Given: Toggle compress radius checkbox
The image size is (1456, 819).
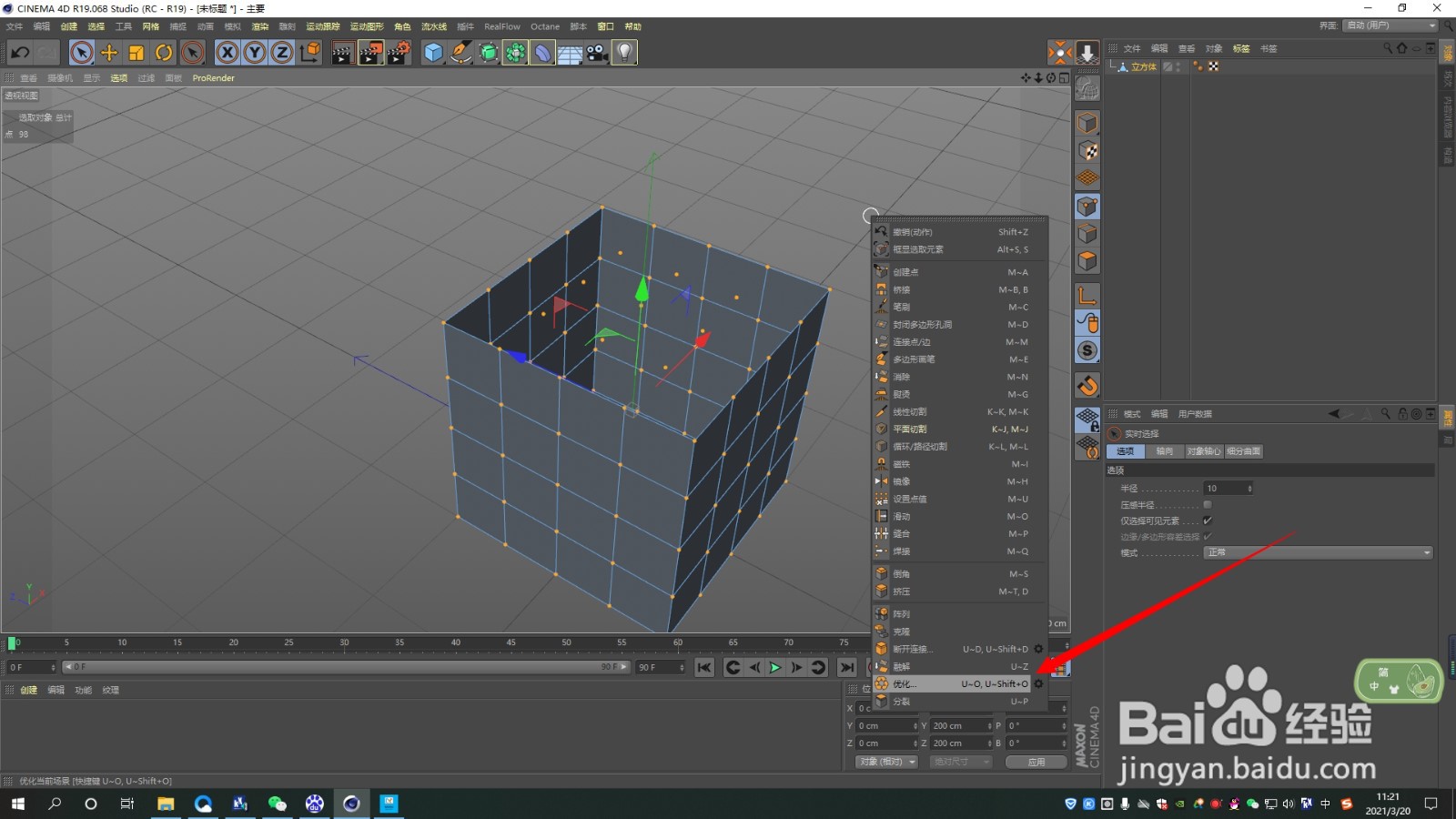Looking at the screenshot, I should click(1208, 504).
